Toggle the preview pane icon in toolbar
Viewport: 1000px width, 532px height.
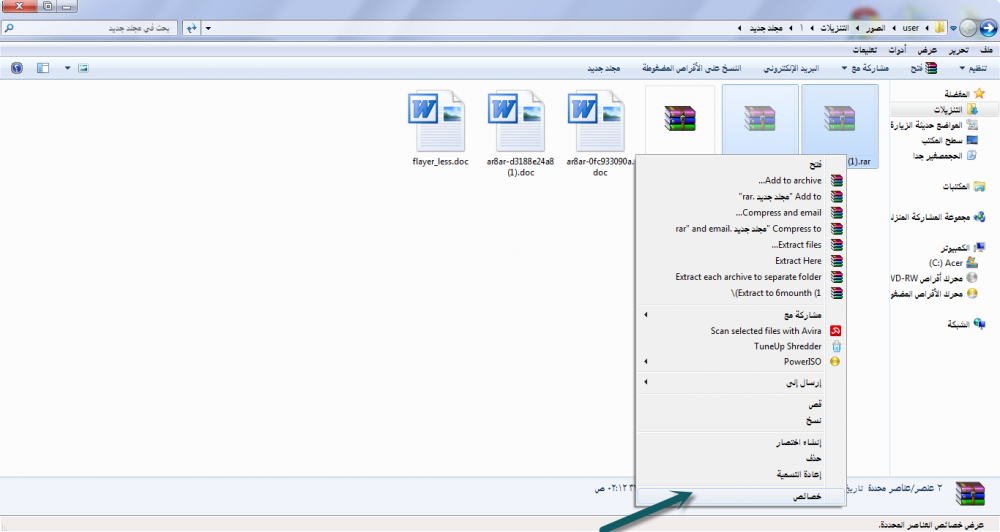coord(42,68)
